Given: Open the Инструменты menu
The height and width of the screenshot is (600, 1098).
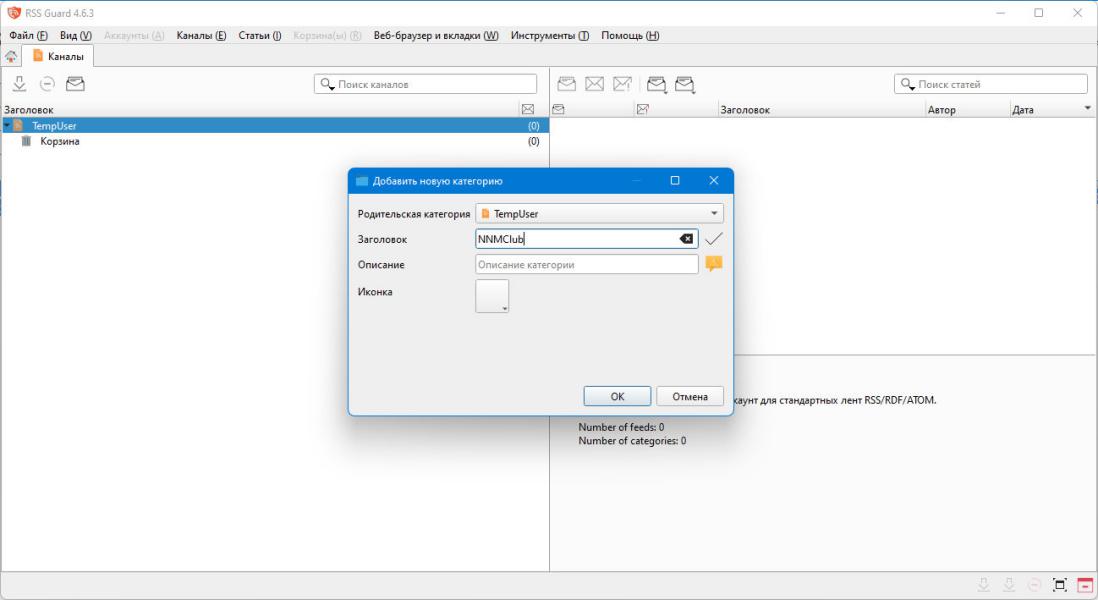Looking at the screenshot, I should [550, 36].
